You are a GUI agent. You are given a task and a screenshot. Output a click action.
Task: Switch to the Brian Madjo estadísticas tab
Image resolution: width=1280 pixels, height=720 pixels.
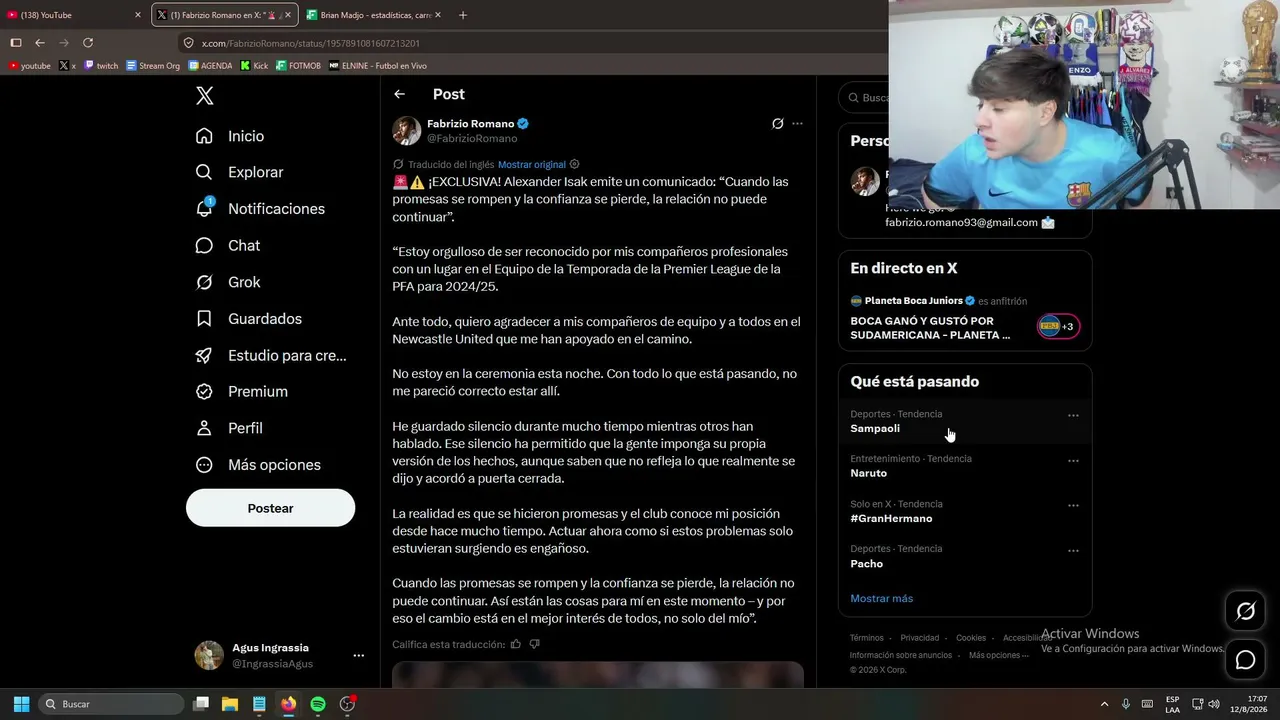tap(373, 15)
